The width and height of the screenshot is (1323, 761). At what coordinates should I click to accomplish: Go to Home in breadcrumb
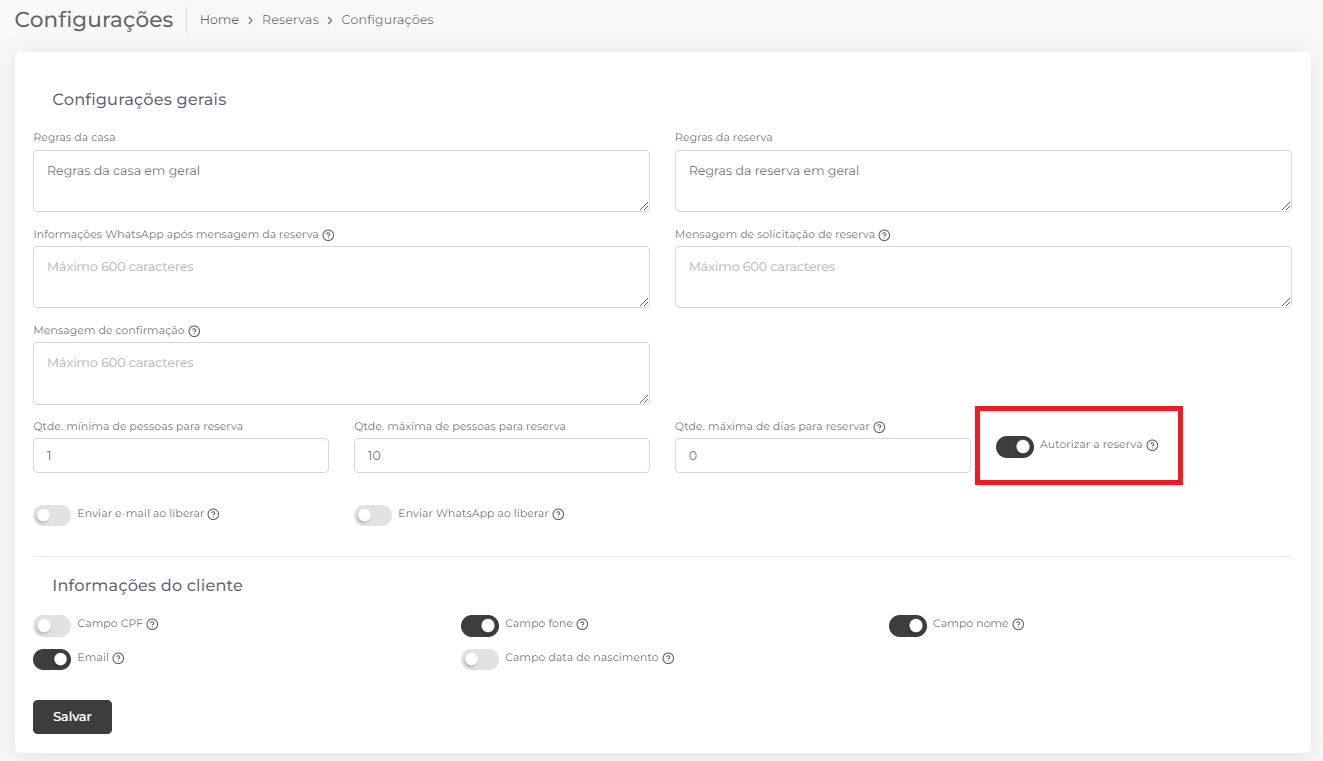coord(219,20)
